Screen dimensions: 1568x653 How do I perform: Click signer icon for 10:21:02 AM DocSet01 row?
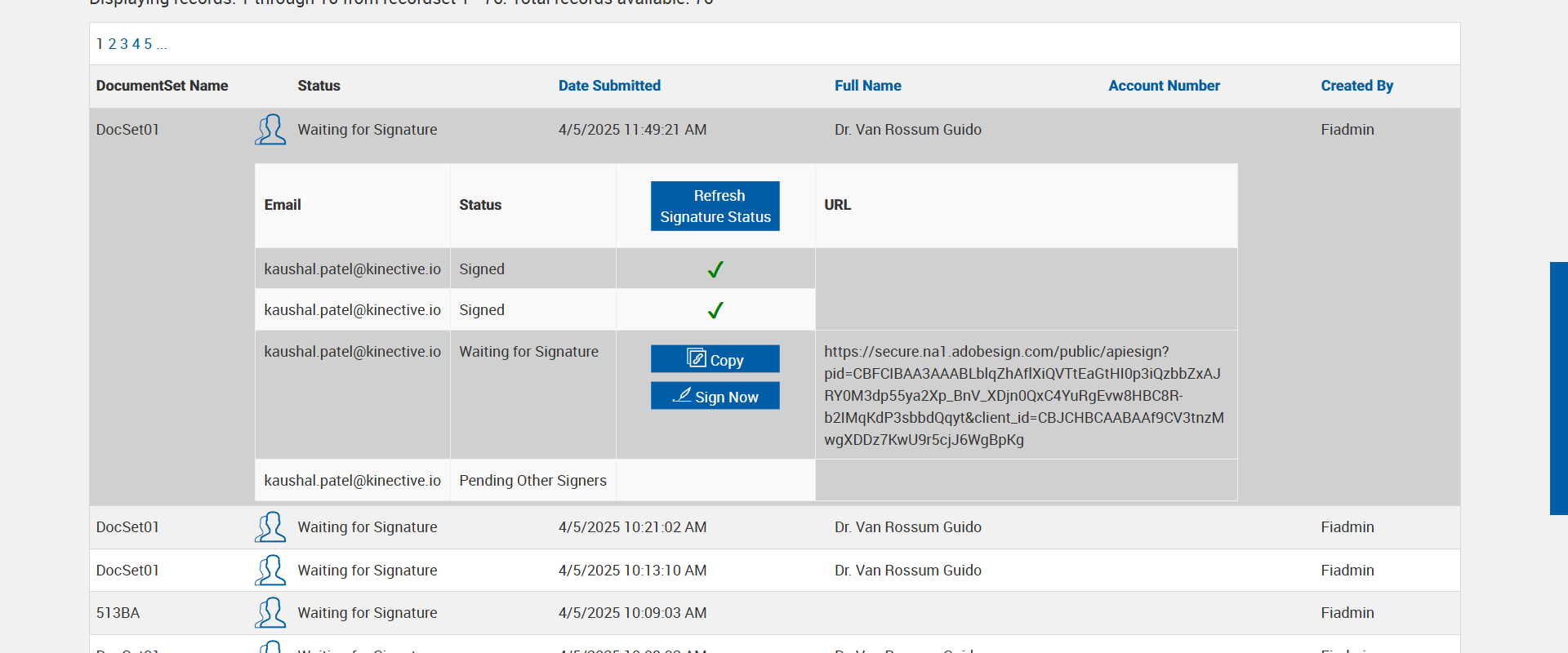270,527
